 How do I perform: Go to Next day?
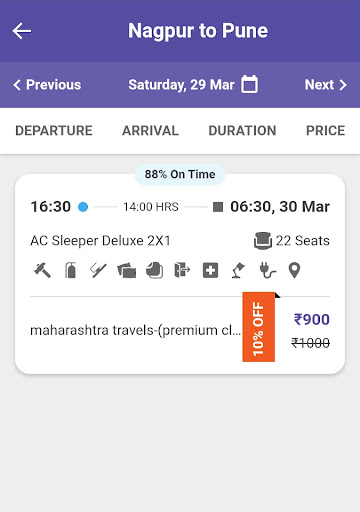tap(326, 85)
